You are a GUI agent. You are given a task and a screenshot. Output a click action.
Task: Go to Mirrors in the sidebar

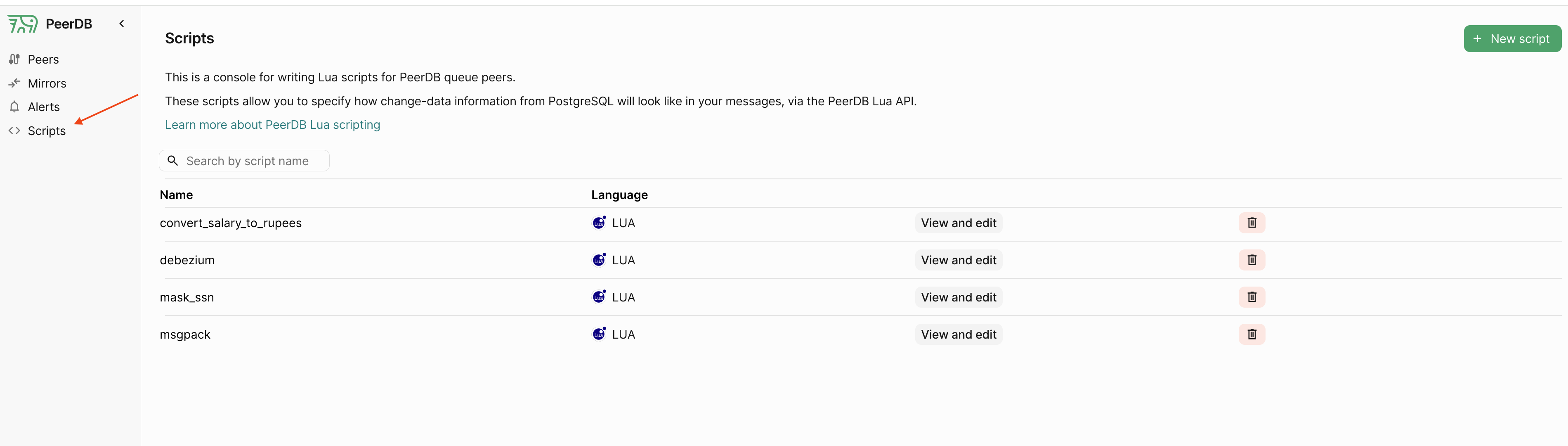46,83
